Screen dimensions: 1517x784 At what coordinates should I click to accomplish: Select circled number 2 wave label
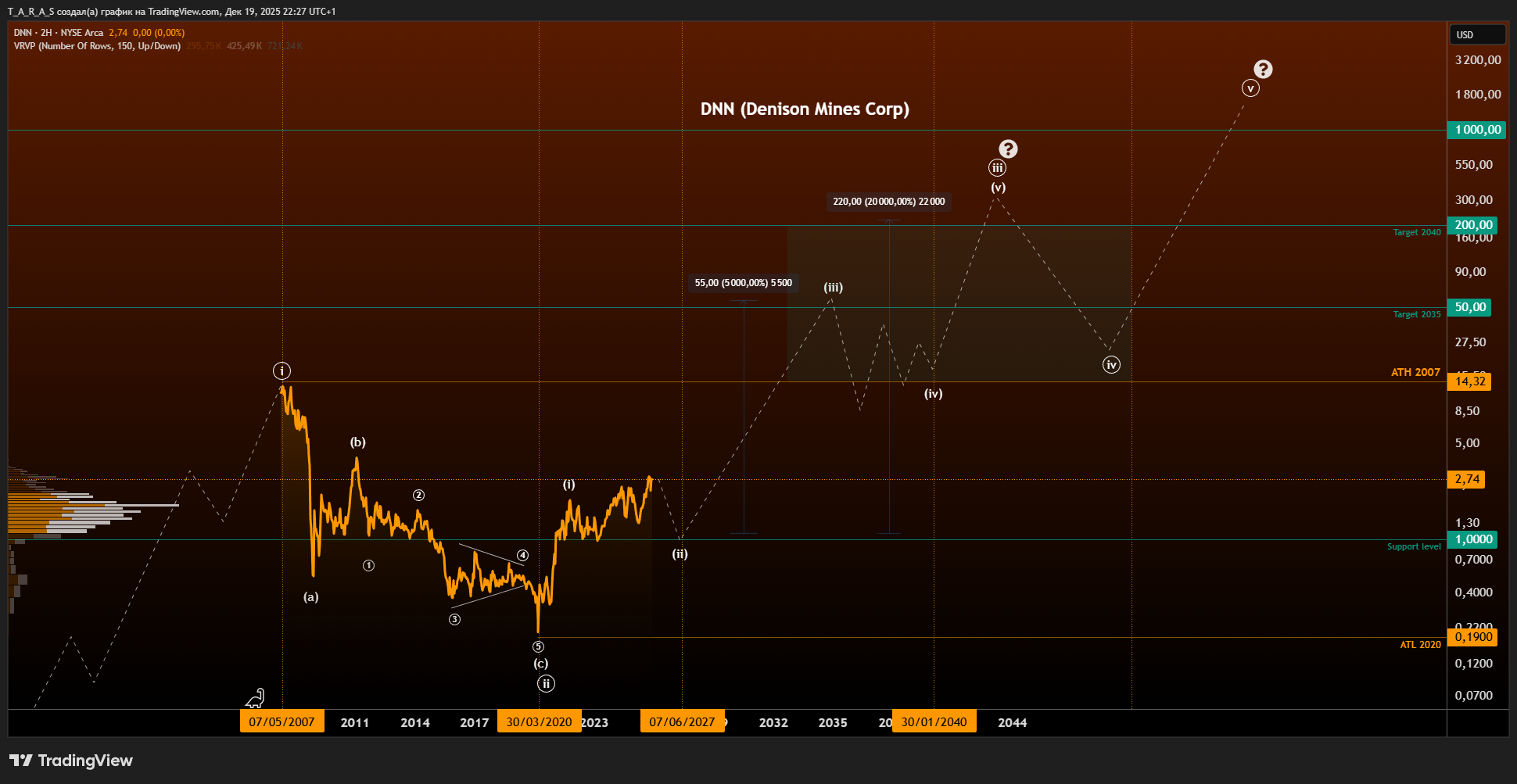click(418, 495)
